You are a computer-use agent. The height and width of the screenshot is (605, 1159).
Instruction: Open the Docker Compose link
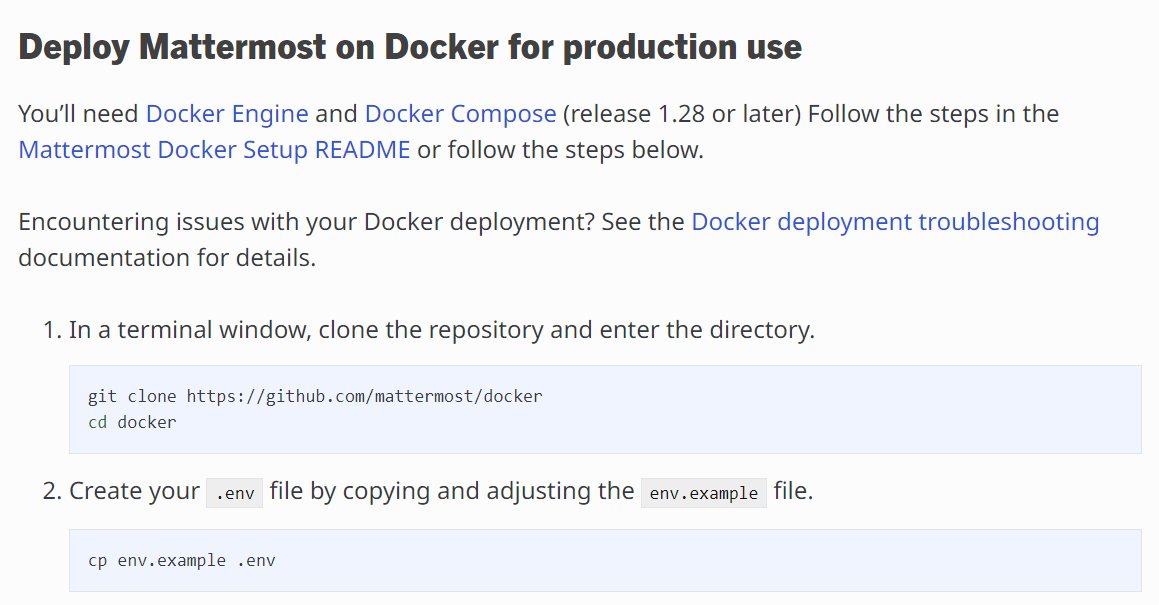pos(460,114)
